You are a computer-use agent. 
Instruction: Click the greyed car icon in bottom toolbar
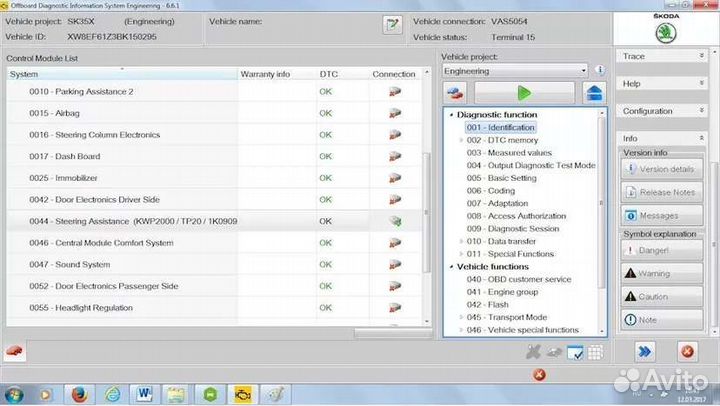tap(555, 353)
